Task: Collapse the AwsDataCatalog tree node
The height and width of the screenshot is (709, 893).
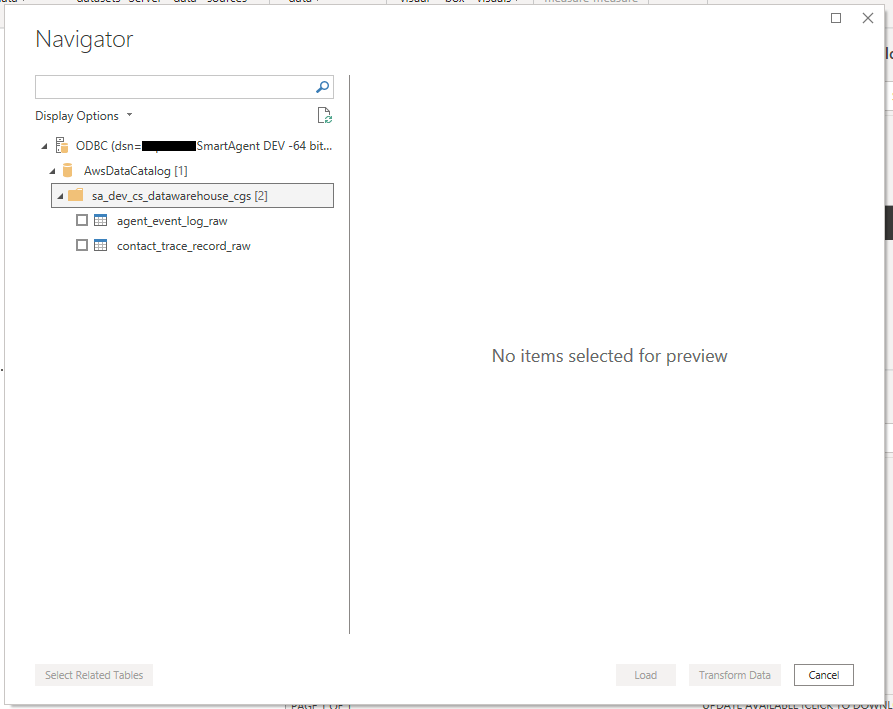Action: coord(52,171)
